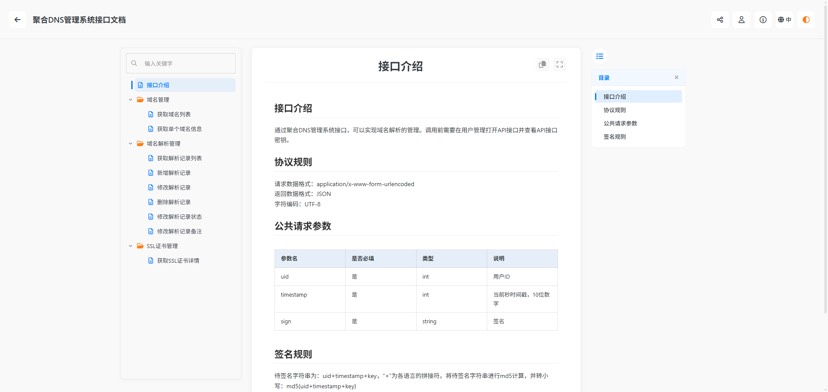
Task: Click file icon beside 修改解析记录状态
Action: coord(150,217)
